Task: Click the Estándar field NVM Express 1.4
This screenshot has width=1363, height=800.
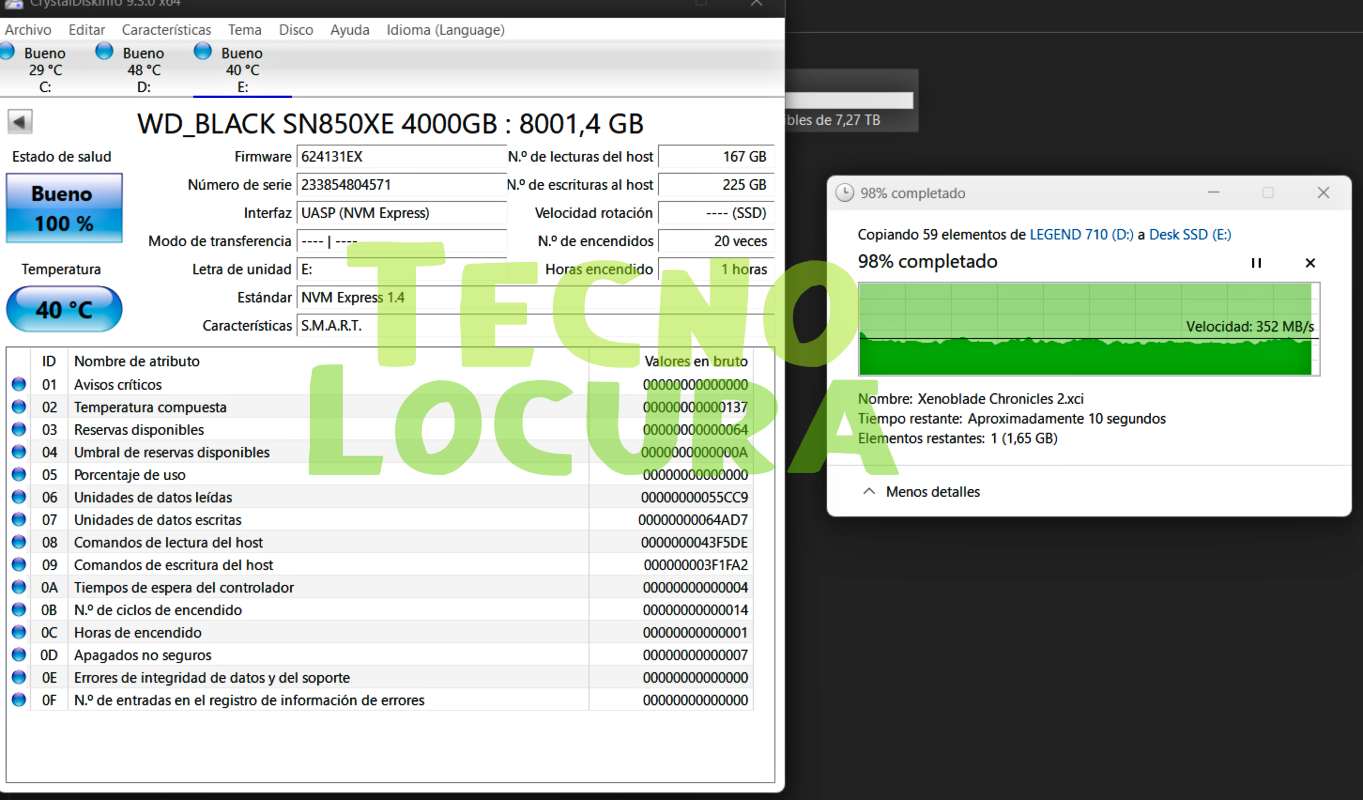Action: coord(535,297)
